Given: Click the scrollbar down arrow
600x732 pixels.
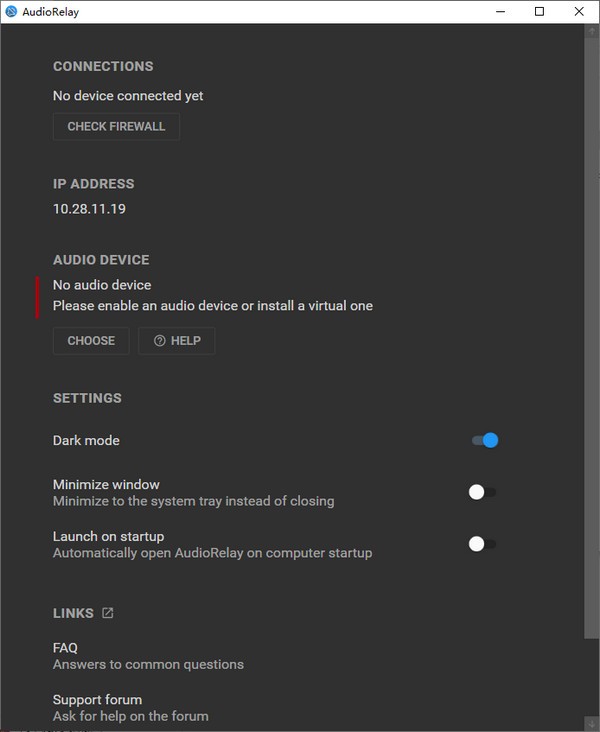Looking at the screenshot, I should (x=592, y=723).
